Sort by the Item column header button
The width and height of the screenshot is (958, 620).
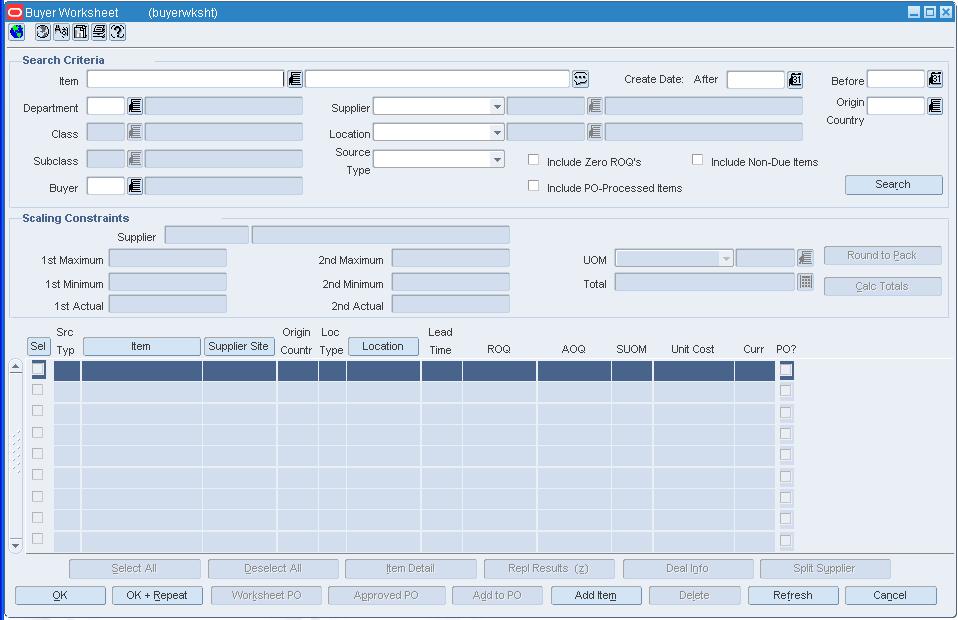coord(142,346)
